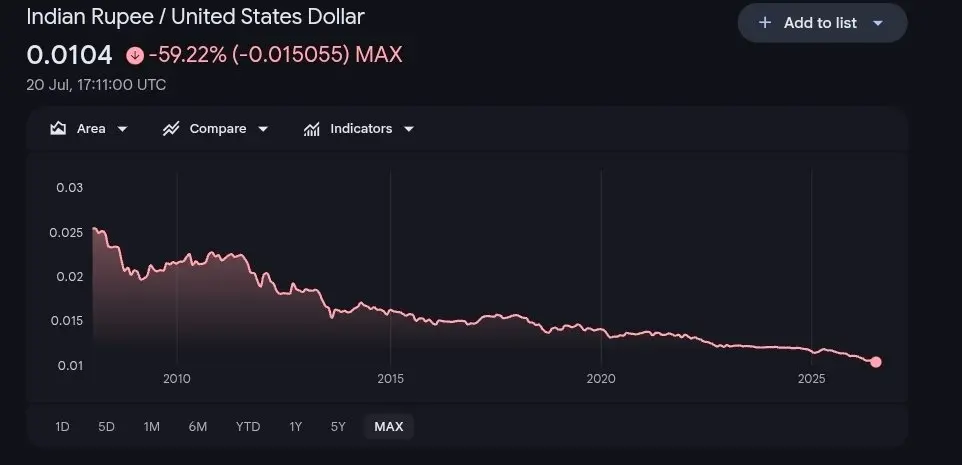Click the red down-arrow change indicator icon
Screen dimensions: 962x465
135,56
